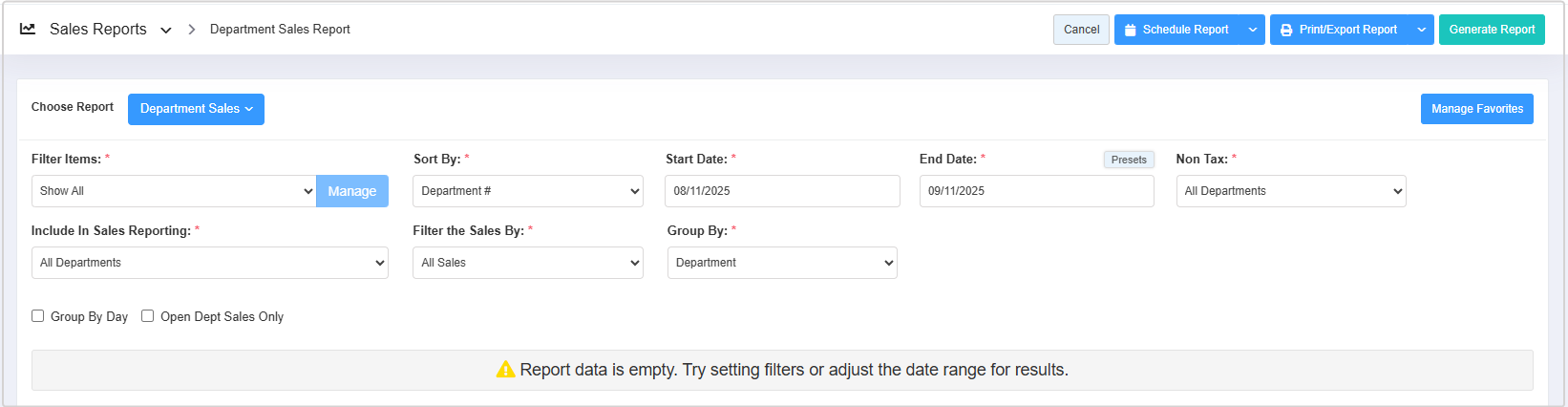
Task: Click the Start Date input field
Action: point(782,191)
